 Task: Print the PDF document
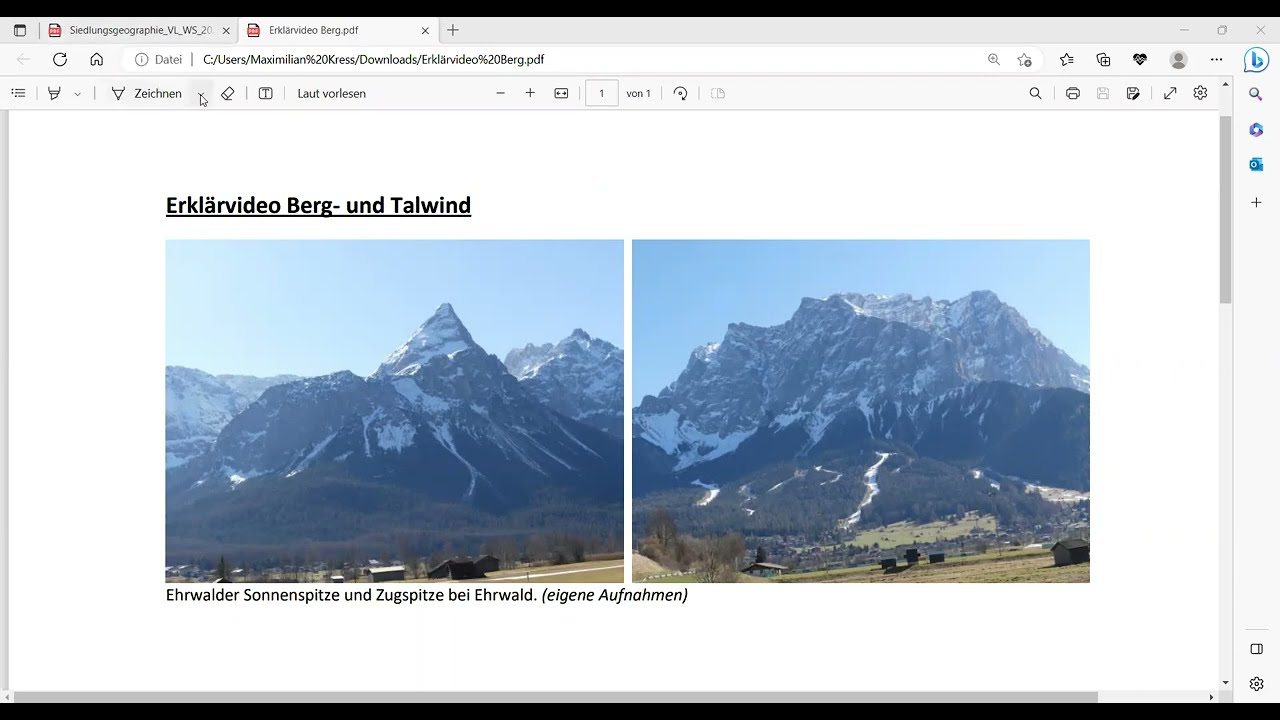click(1073, 93)
